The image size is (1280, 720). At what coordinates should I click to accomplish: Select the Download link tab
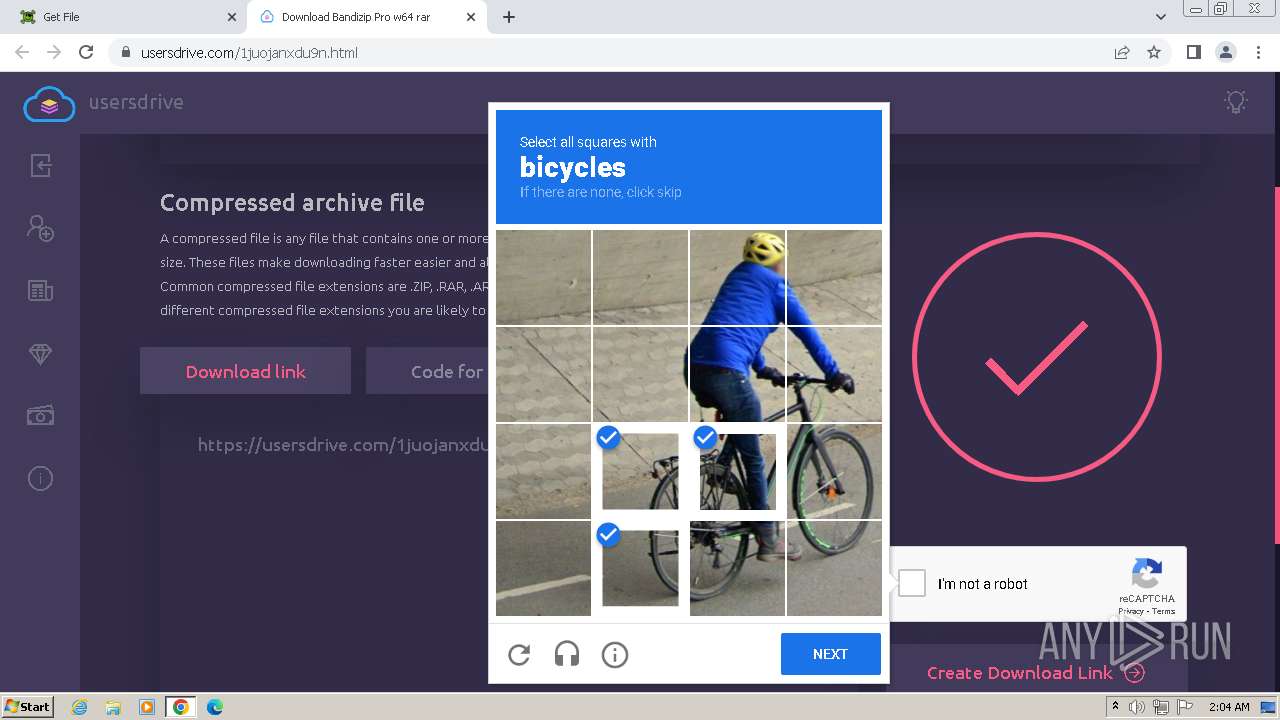245,371
